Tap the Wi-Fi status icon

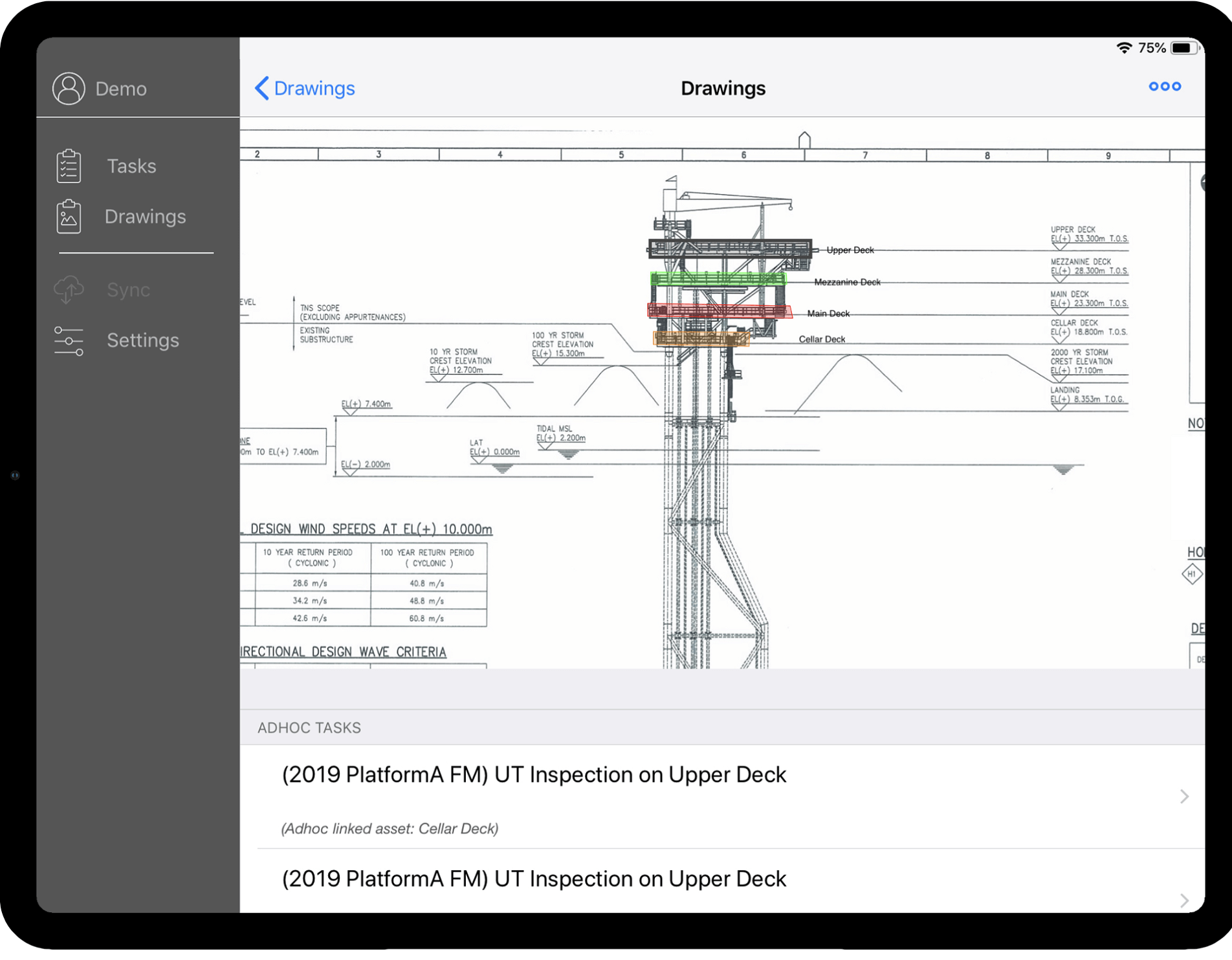point(1124,48)
